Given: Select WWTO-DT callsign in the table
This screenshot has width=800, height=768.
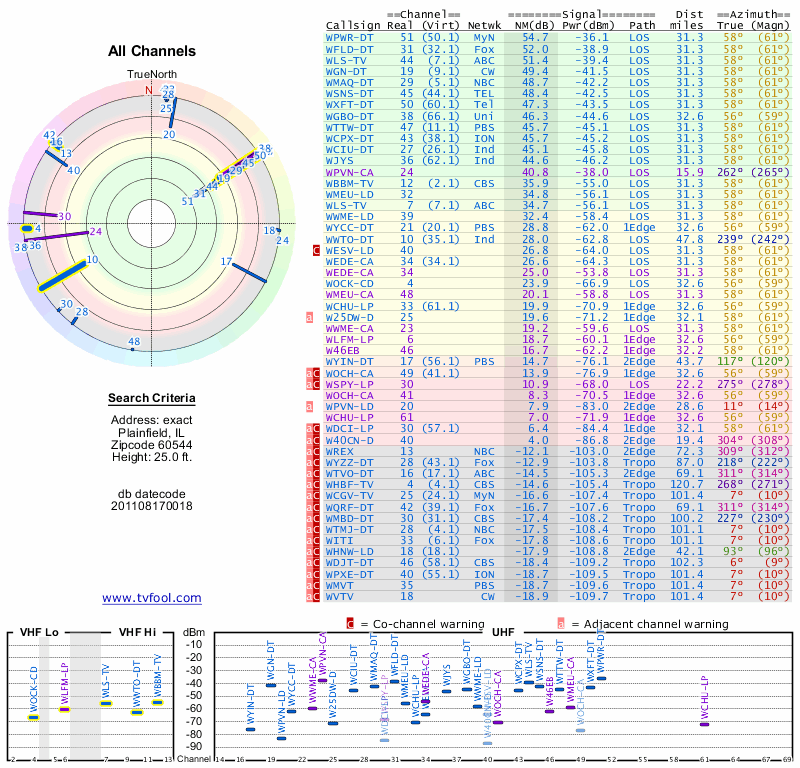Looking at the screenshot, I should point(349,239).
